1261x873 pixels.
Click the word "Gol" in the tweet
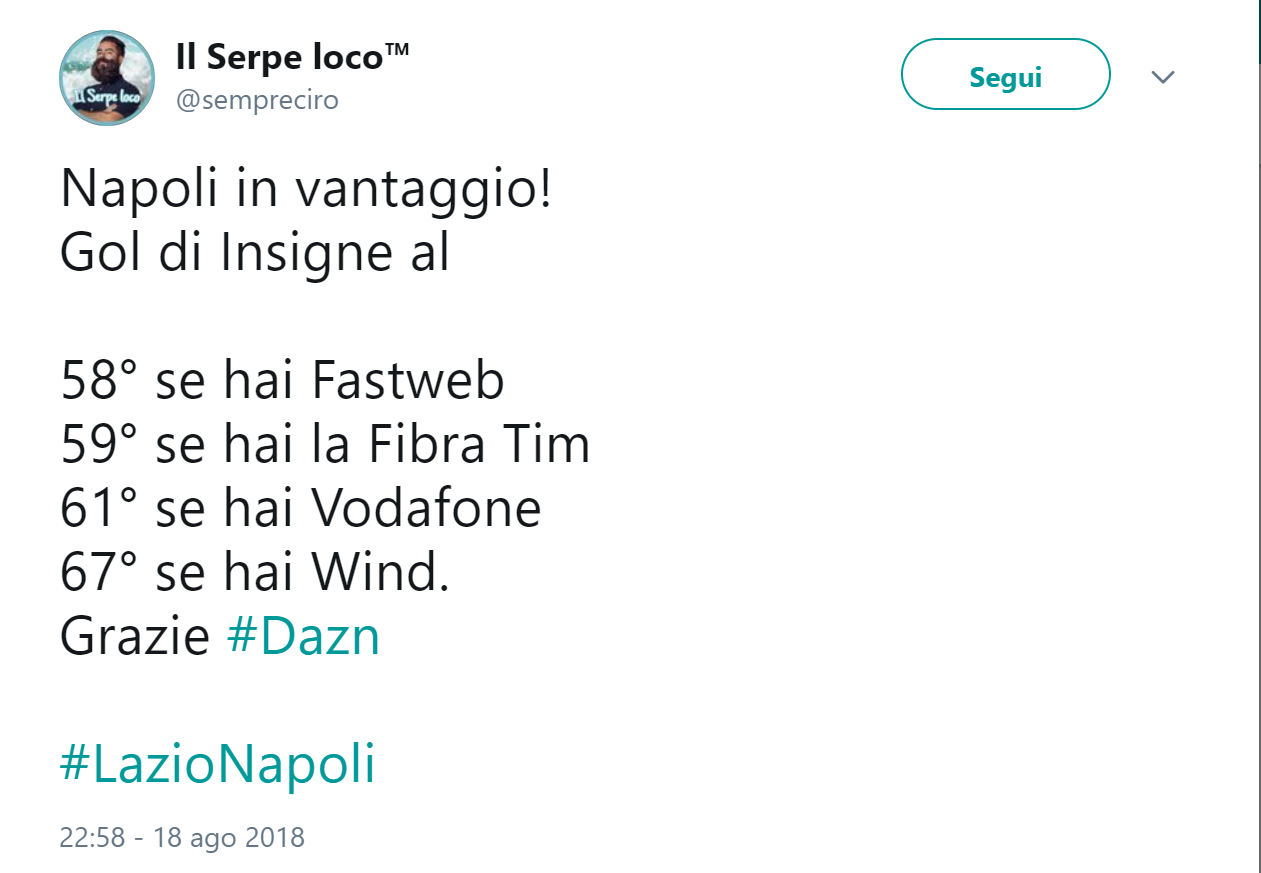pos(96,254)
